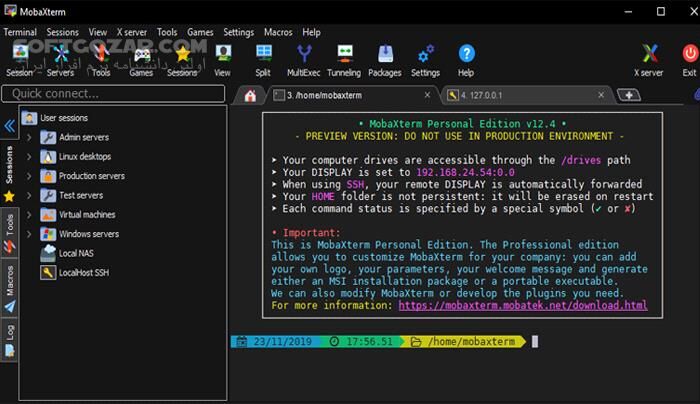700x404 pixels.
Task: Click the Quick connect input field
Action: [112, 93]
